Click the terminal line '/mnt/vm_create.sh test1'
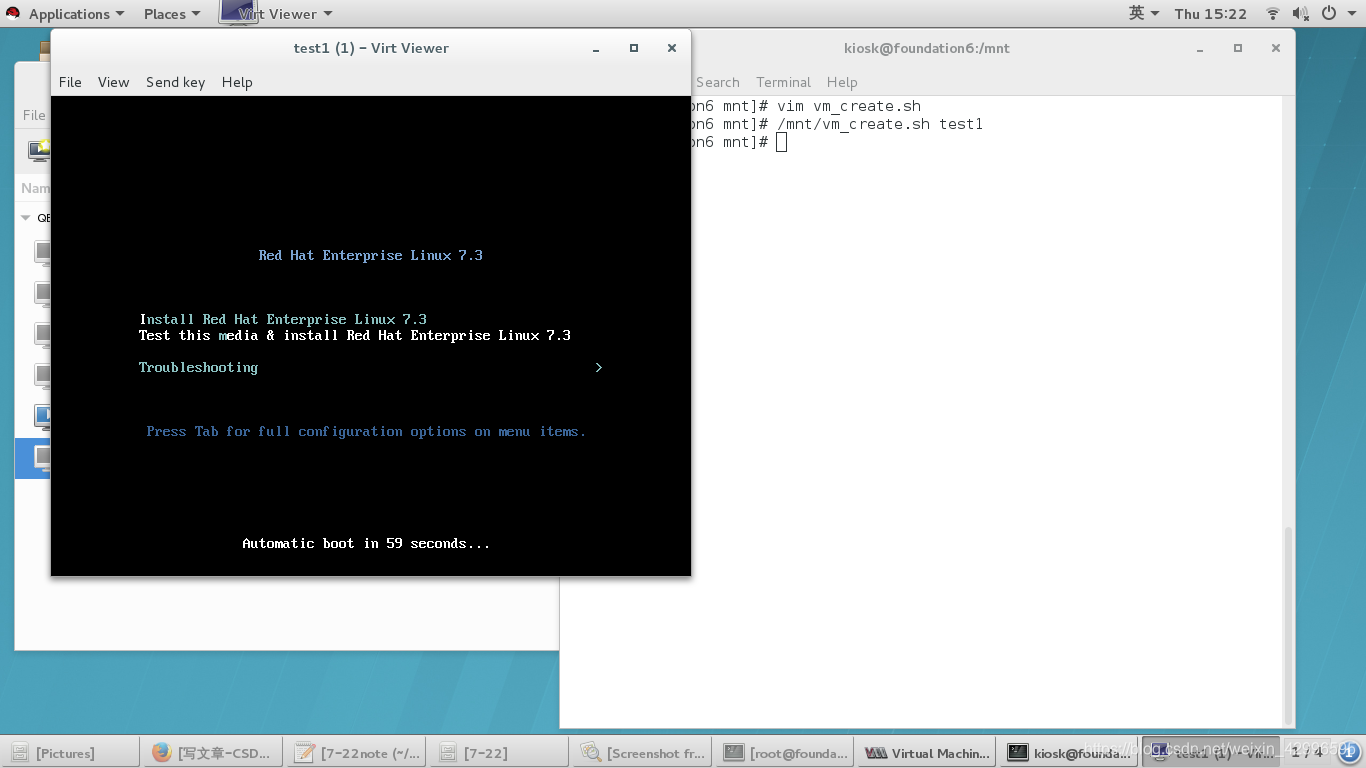 point(880,124)
